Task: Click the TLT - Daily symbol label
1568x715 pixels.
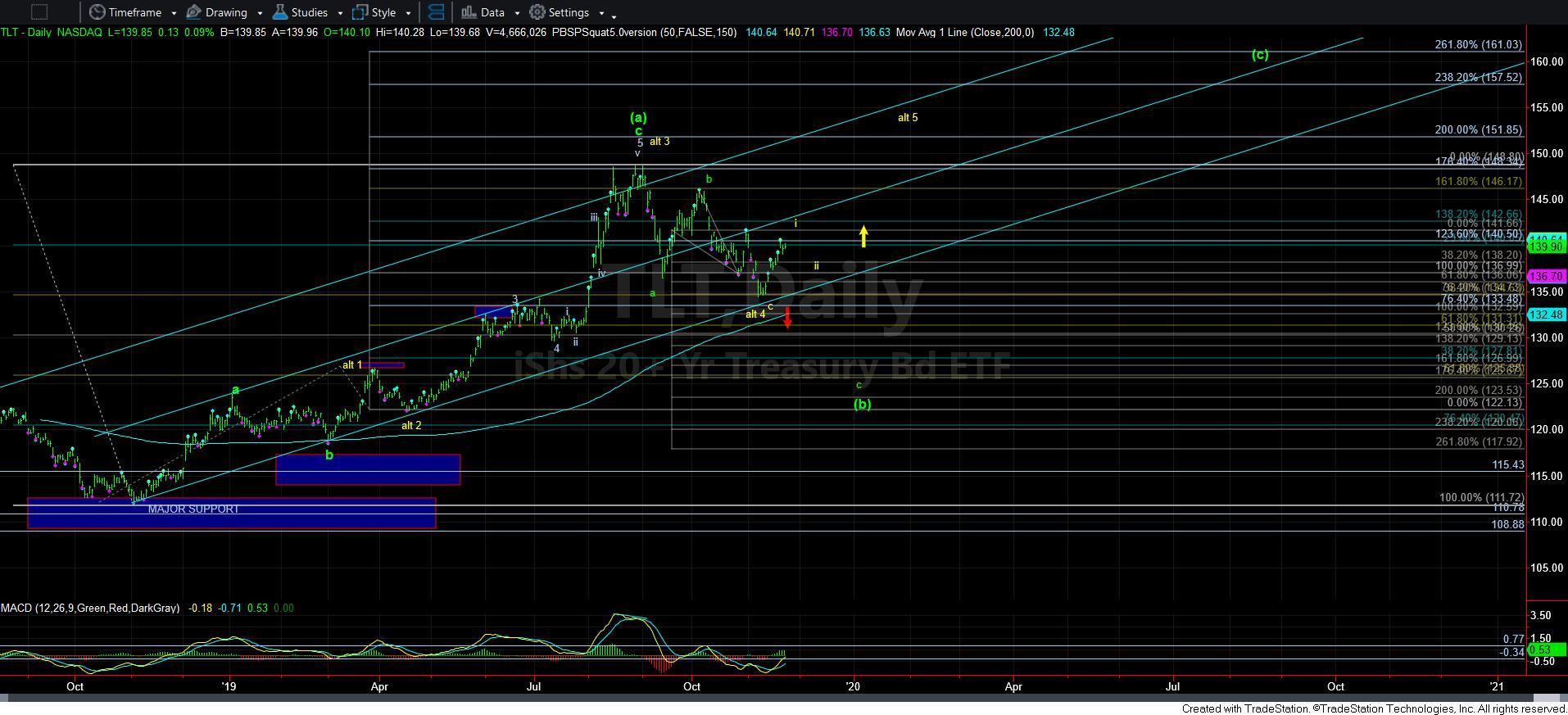Action: tap(26, 32)
